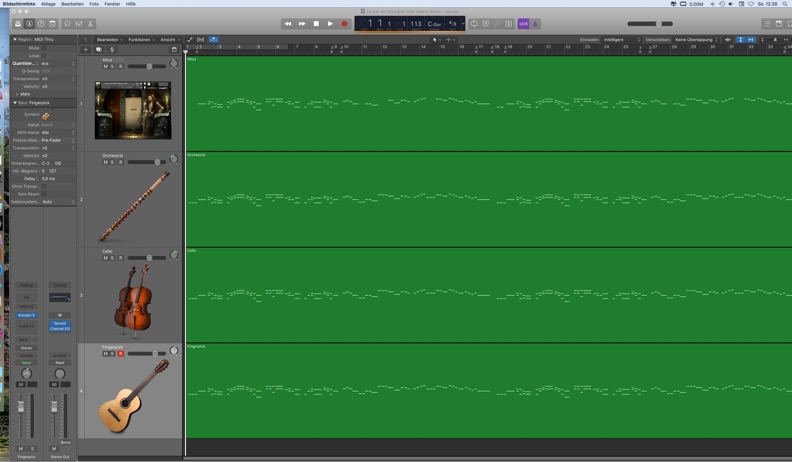This screenshot has width=792, height=462.
Task: Open the Einrasten Intelligent dropdown
Action: point(622,39)
